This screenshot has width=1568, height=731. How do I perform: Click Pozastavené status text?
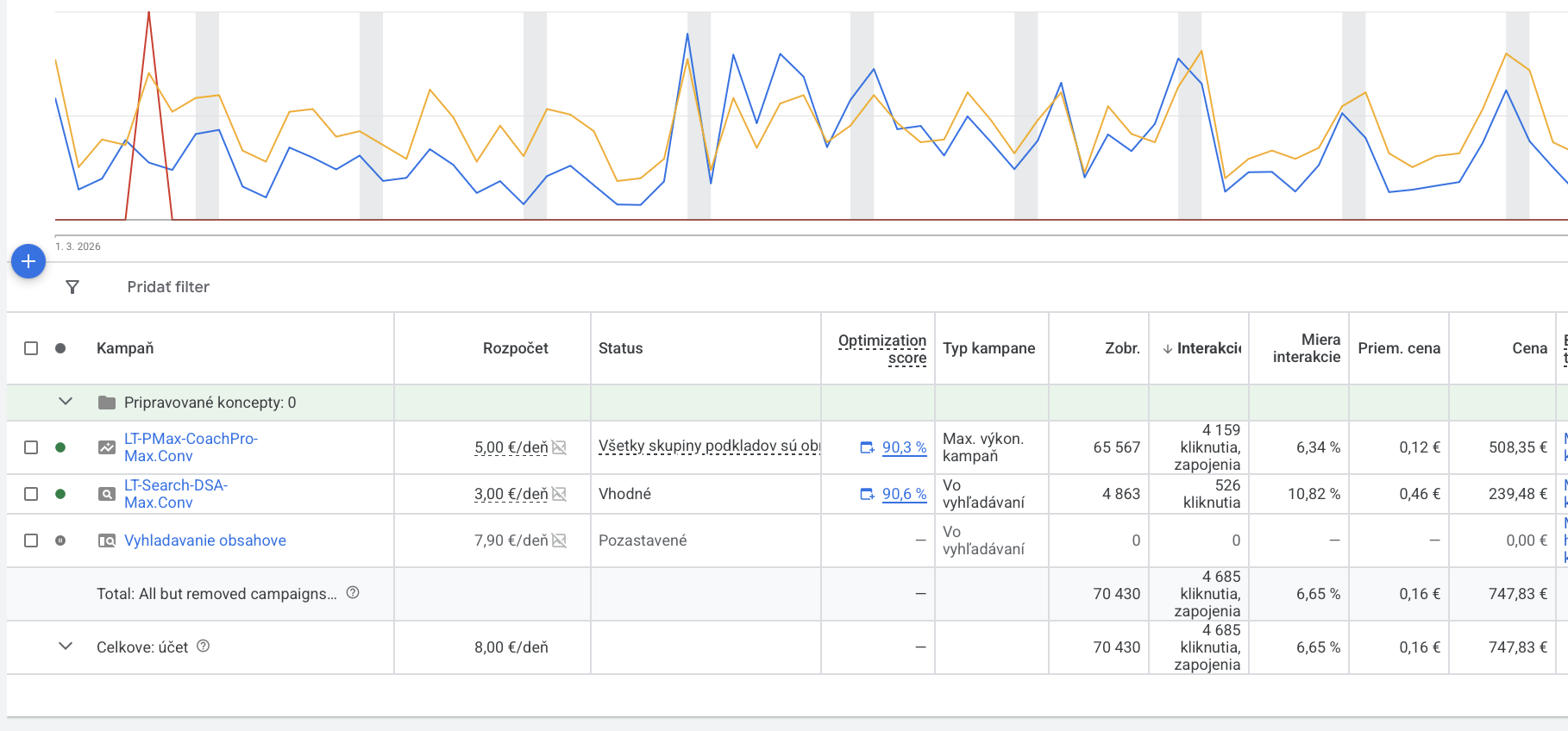pos(643,540)
